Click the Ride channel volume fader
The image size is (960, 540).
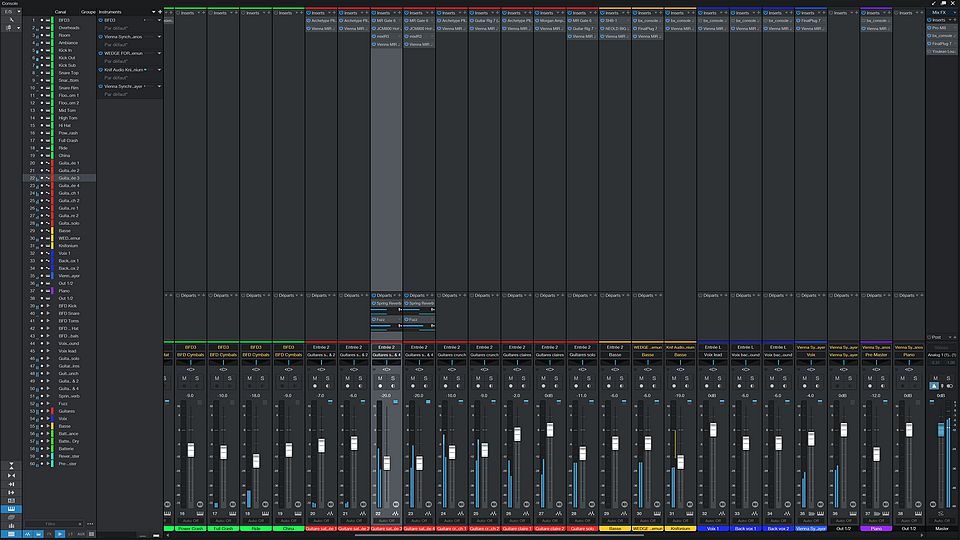click(x=254, y=460)
